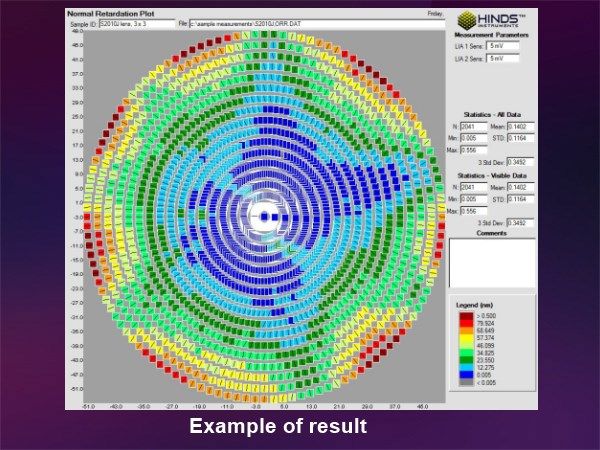600x450 pixels.
Task: Select 3 Std Dev field under Visible Data
Action: click(x=520, y=222)
